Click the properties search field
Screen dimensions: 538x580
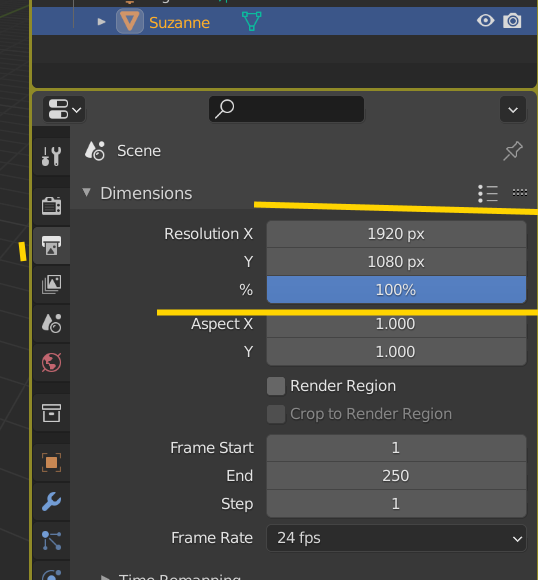pyautogui.click(x=286, y=109)
